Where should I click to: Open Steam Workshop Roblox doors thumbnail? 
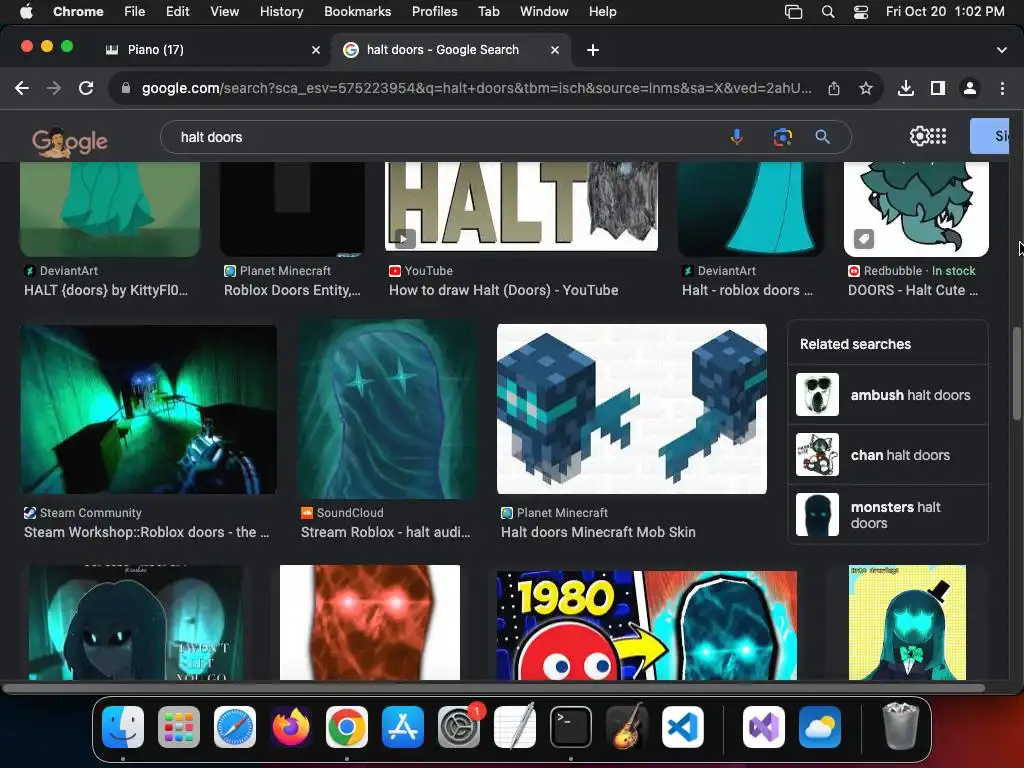[149, 409]
